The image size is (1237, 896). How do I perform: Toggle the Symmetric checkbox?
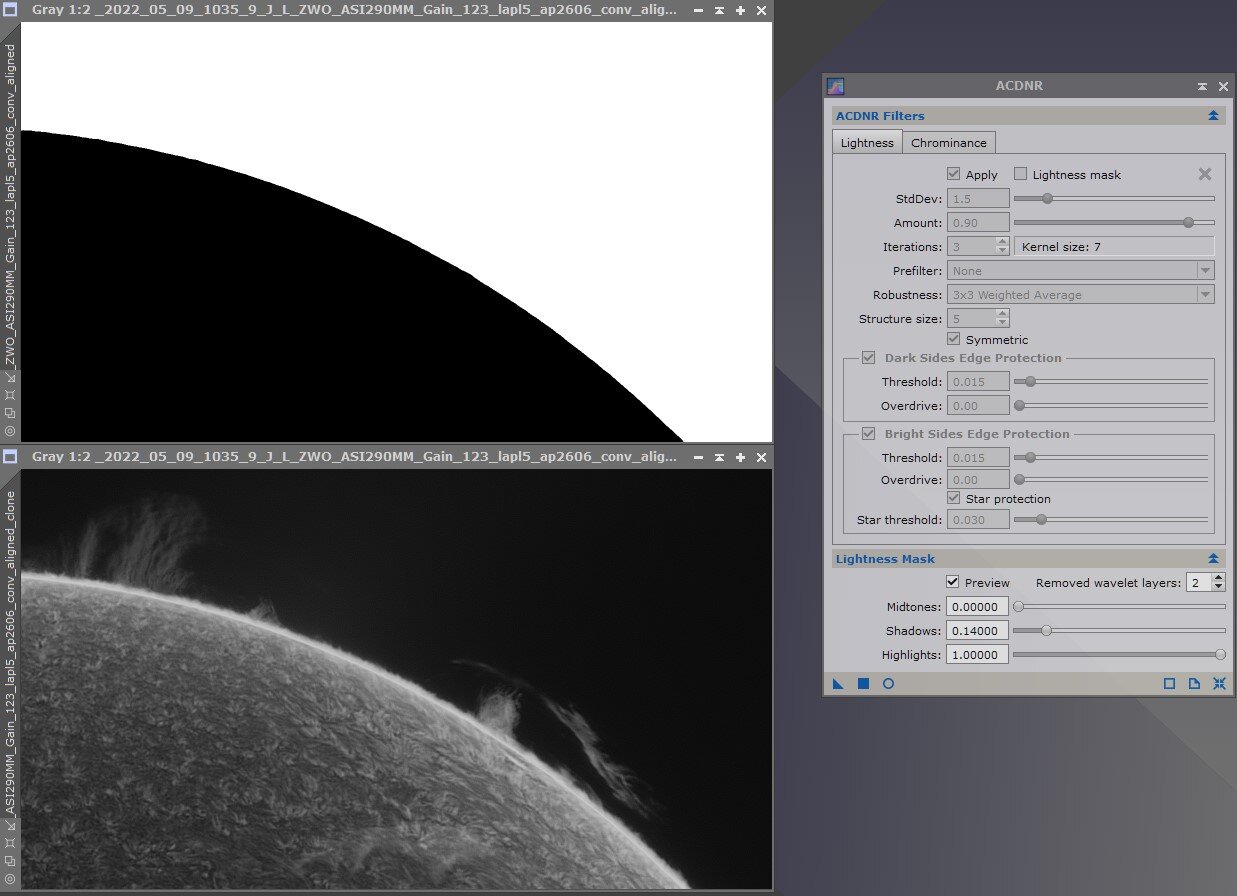[x=953, y=340]
